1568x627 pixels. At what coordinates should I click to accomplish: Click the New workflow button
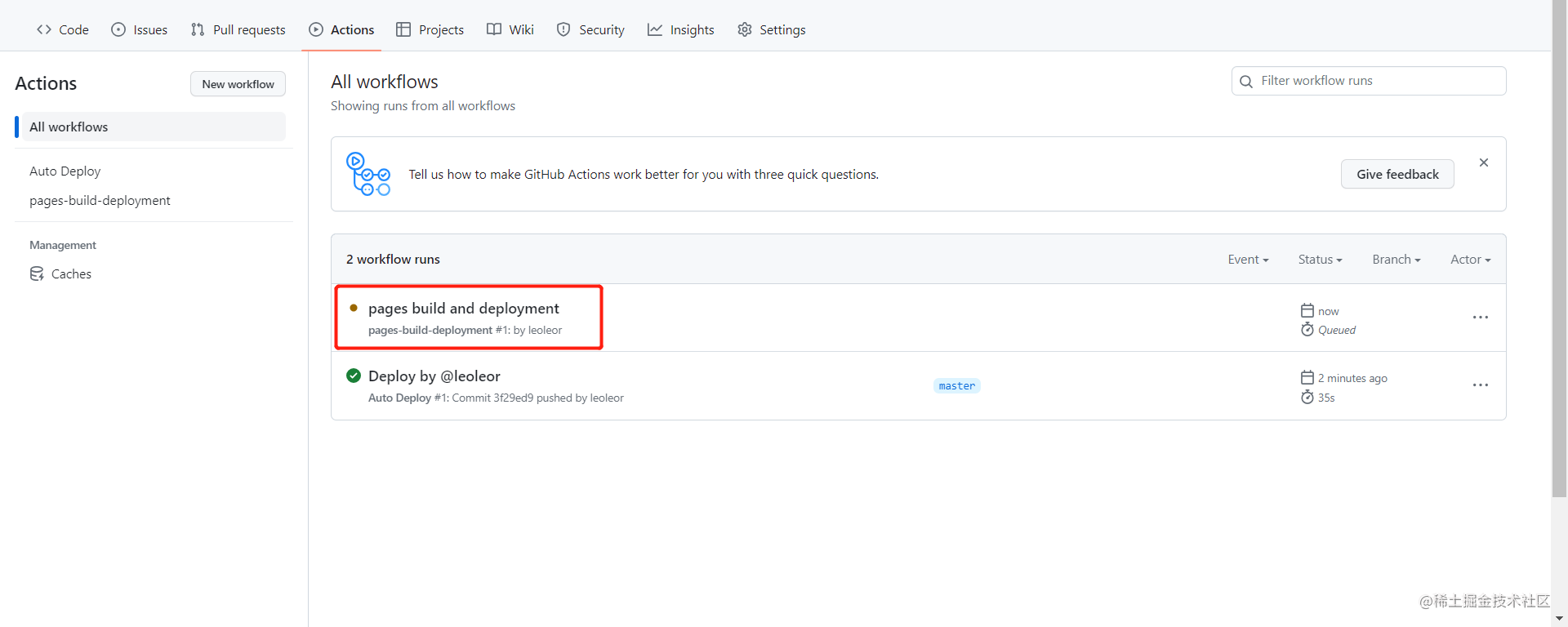[x=238, y=84]
